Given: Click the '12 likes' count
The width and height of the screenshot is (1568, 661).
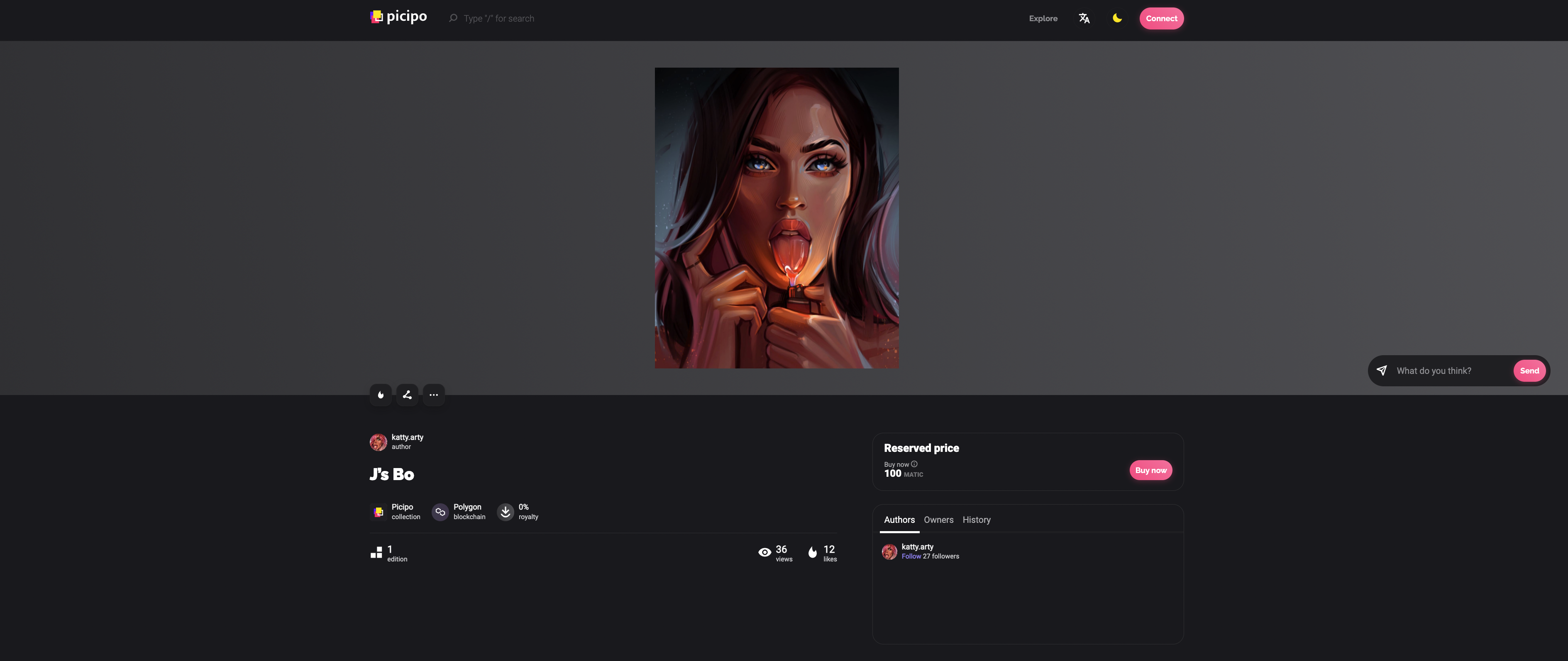Looking at the screenshot, I should click(830, 553).
